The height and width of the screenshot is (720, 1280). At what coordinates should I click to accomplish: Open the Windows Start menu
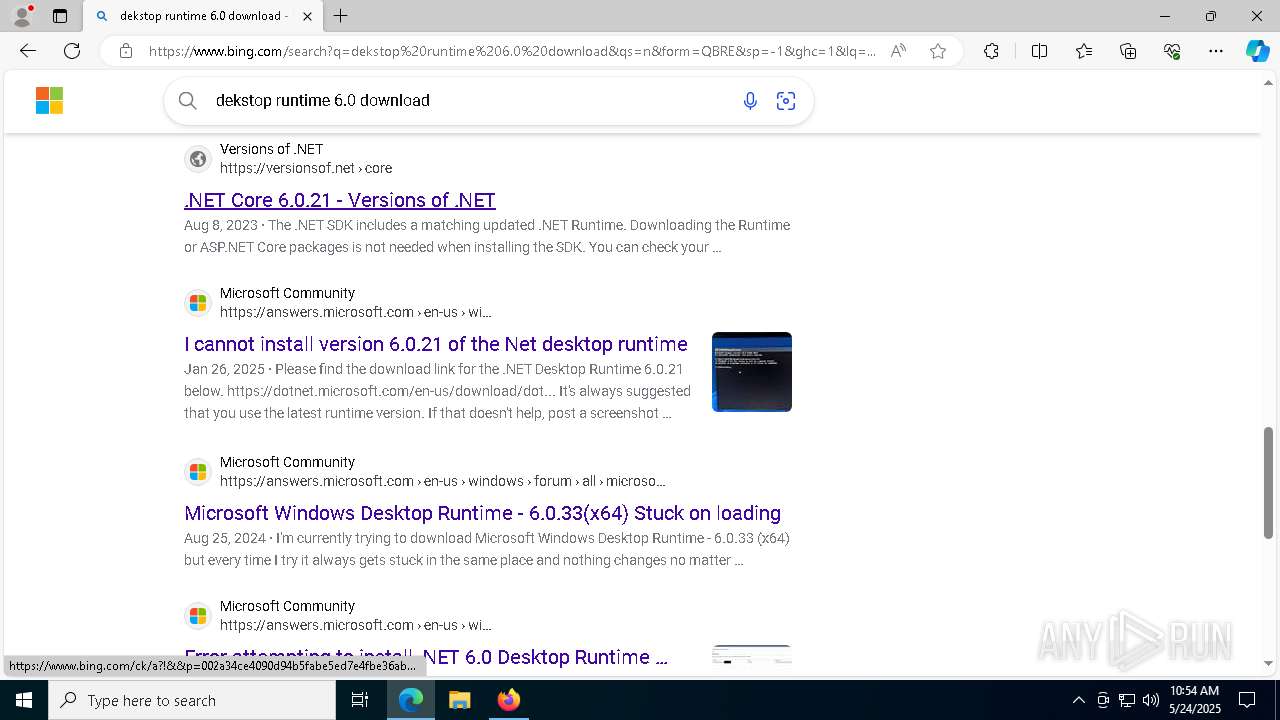tap(24, 700)
